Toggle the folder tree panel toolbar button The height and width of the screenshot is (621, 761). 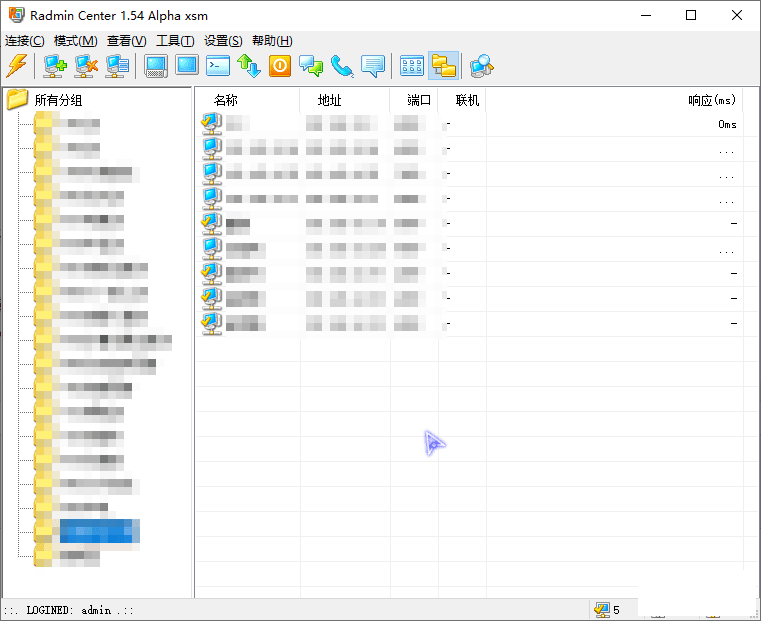pyautogui.click(x=444, y=65)
